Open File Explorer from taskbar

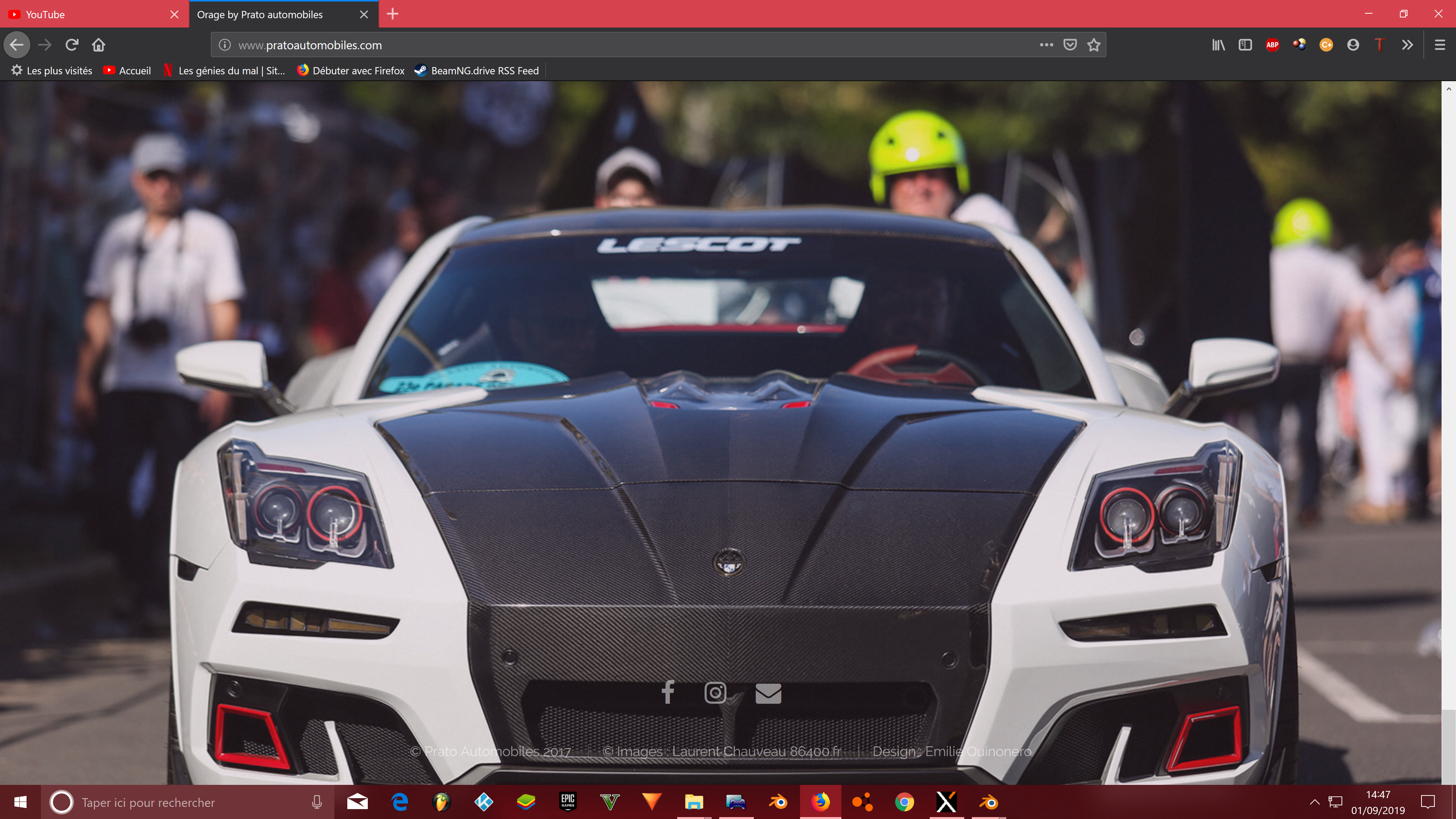694,802
